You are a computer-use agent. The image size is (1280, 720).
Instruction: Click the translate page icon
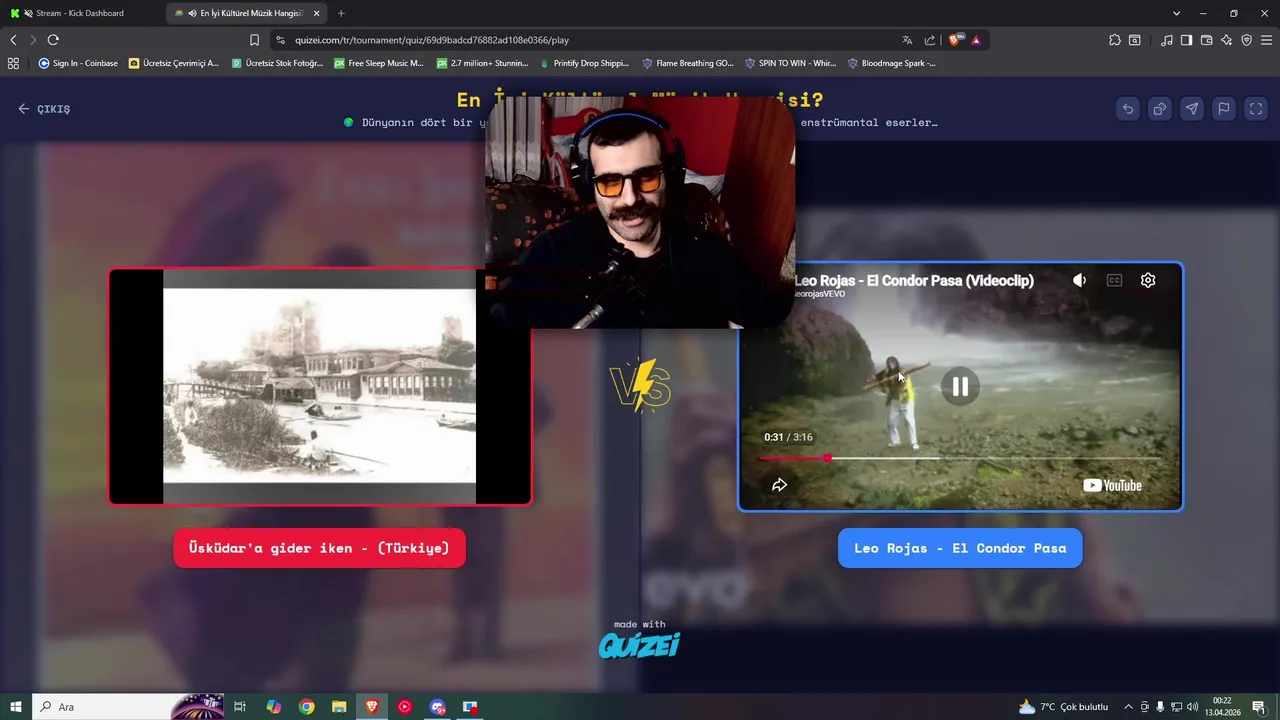(907, 40)
